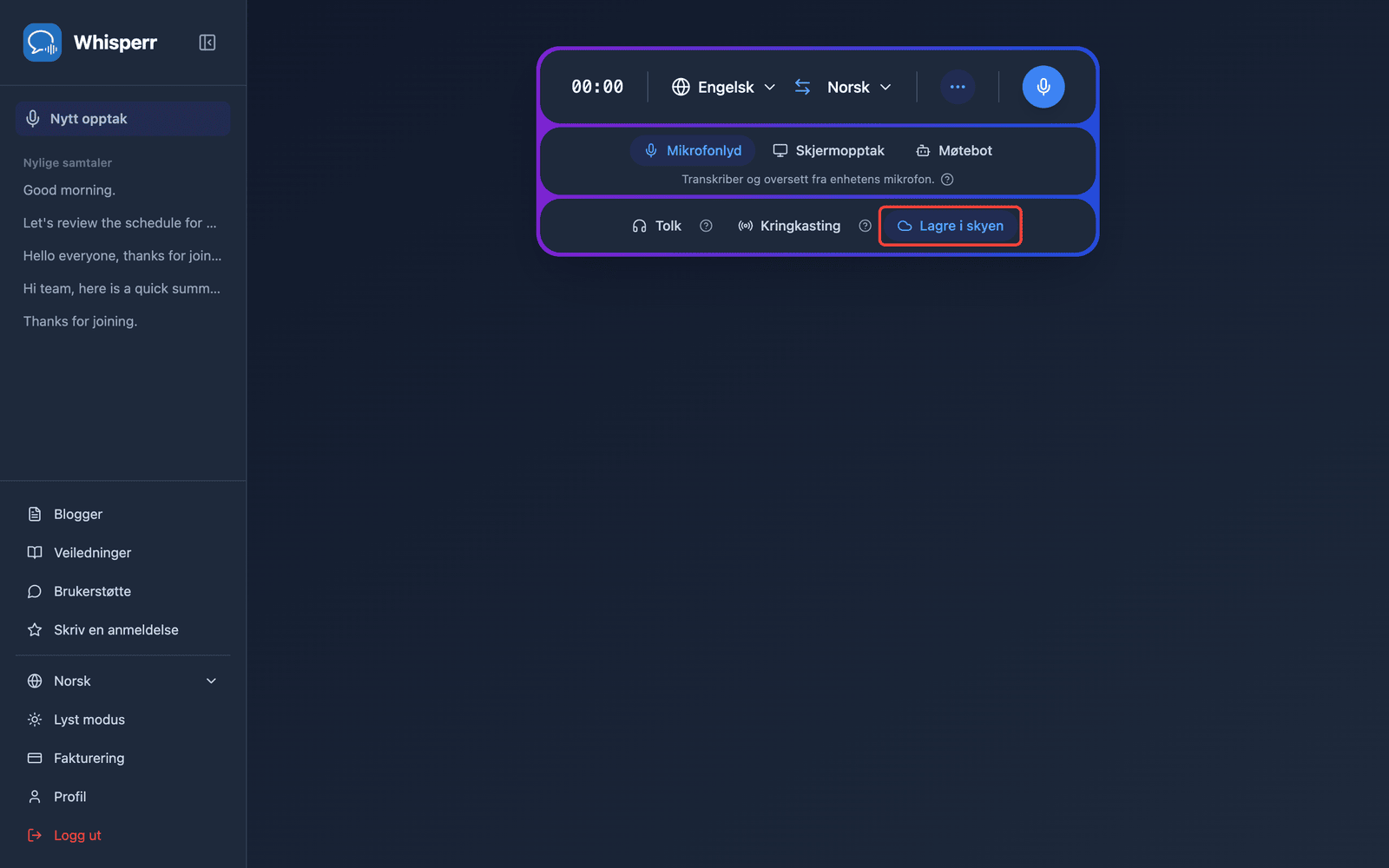
Task: Switch to the Skjermopptak tab
Action: pyautogui.click(x=828, y=151)
